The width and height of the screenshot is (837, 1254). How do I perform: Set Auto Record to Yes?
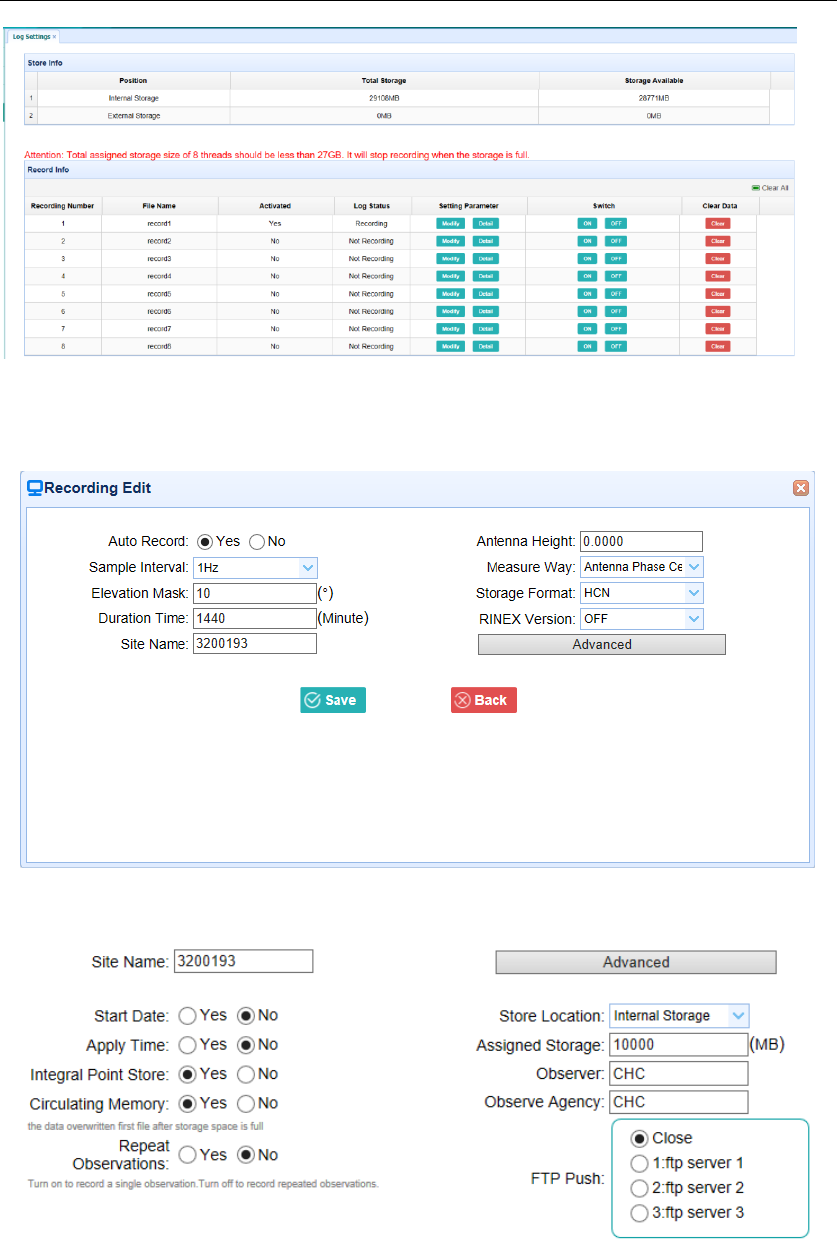pos(204,541)
